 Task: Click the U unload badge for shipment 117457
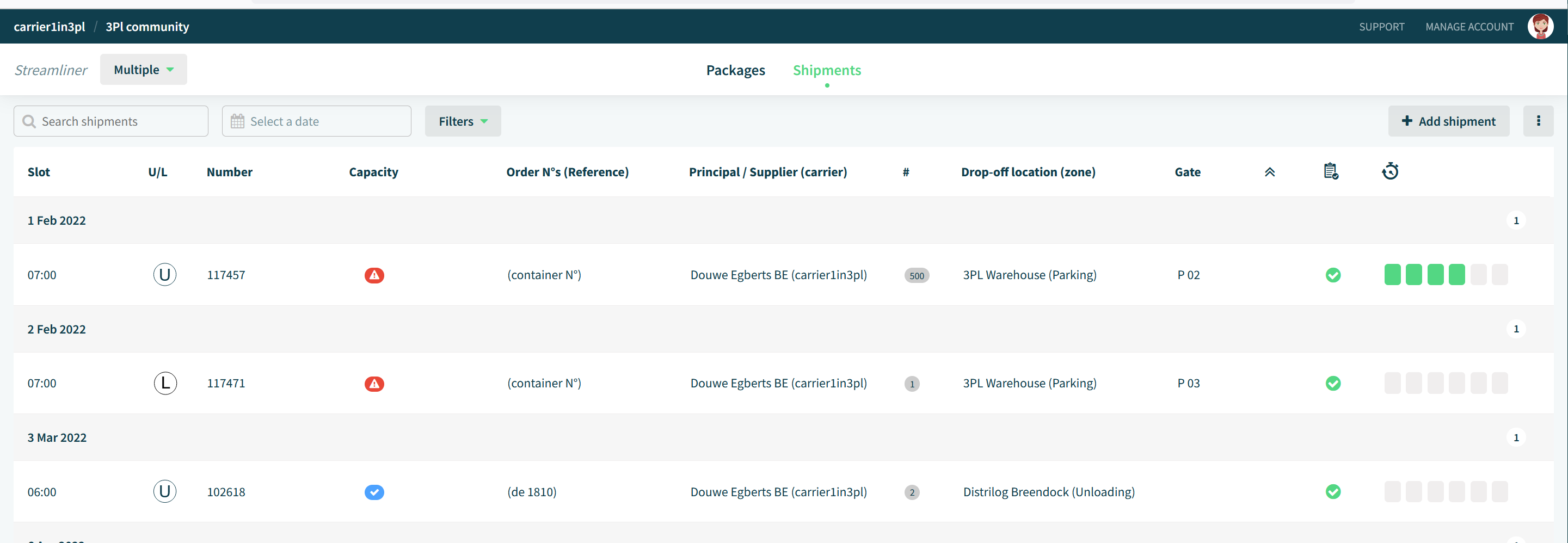pyautogui.click(x=164, y=275)
